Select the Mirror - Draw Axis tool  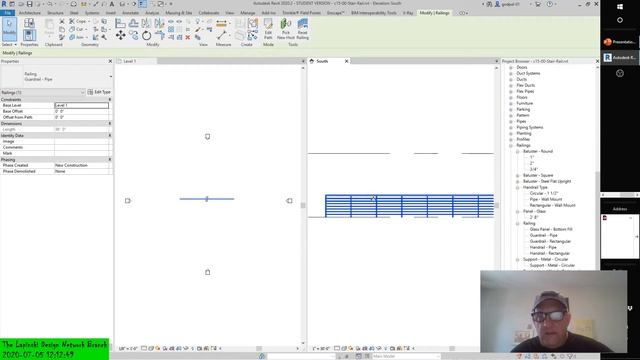click(159, 23)
